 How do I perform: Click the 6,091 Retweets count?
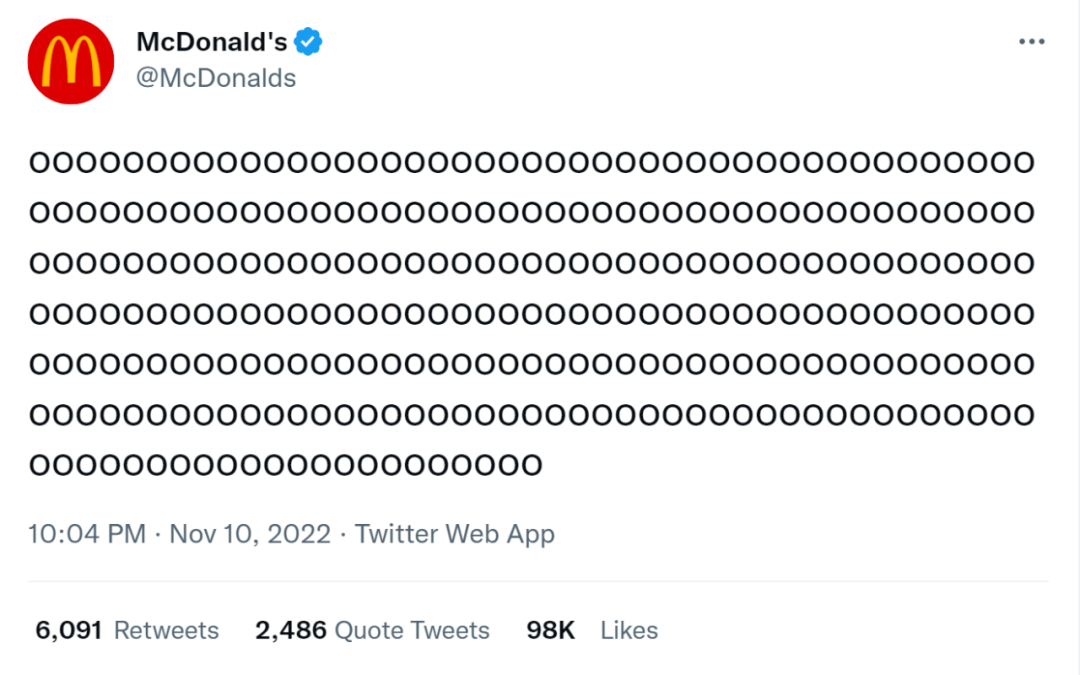[x=68, y=630]
